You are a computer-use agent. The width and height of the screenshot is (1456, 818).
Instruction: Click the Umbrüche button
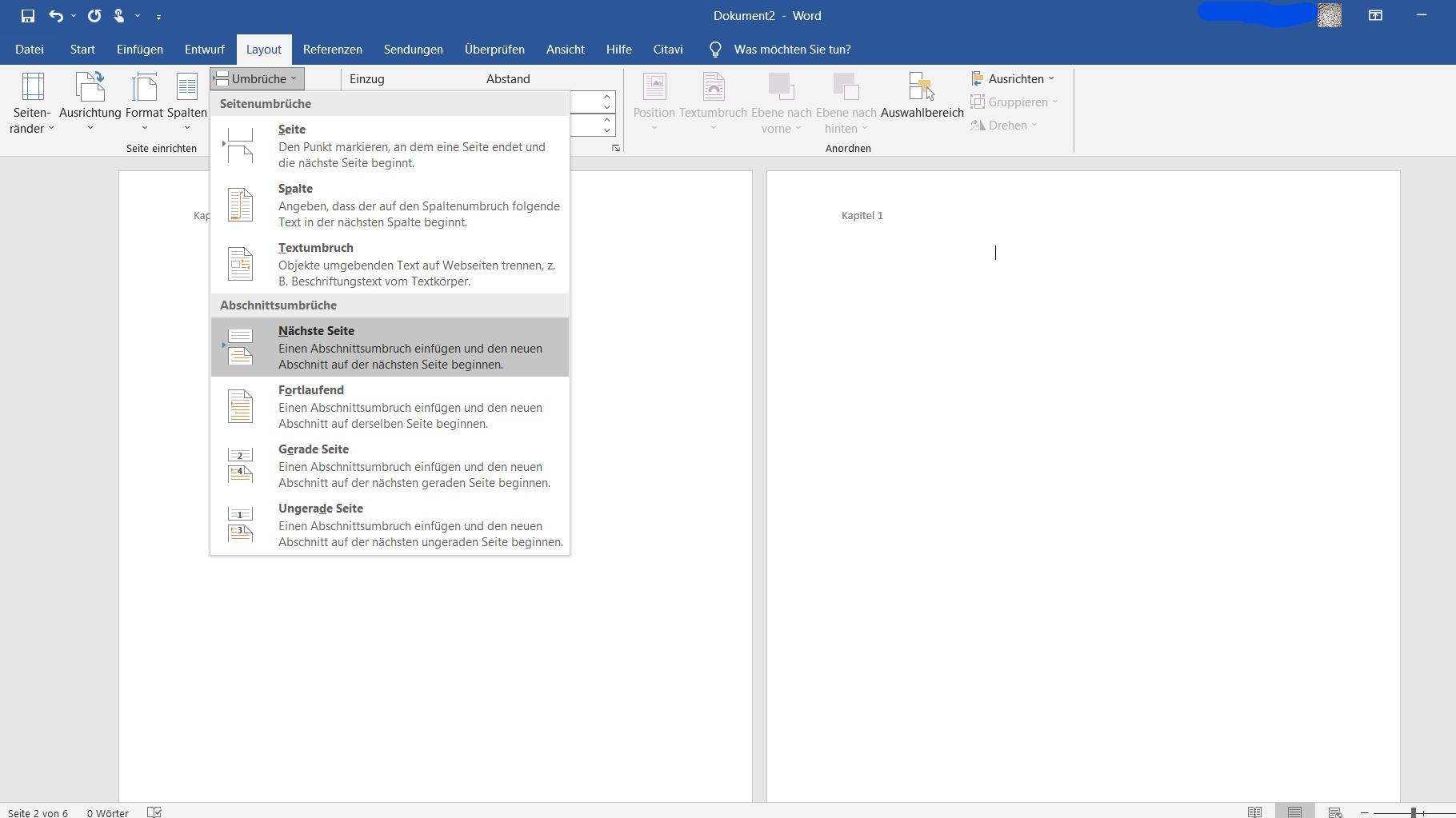(x=256, y=78)
